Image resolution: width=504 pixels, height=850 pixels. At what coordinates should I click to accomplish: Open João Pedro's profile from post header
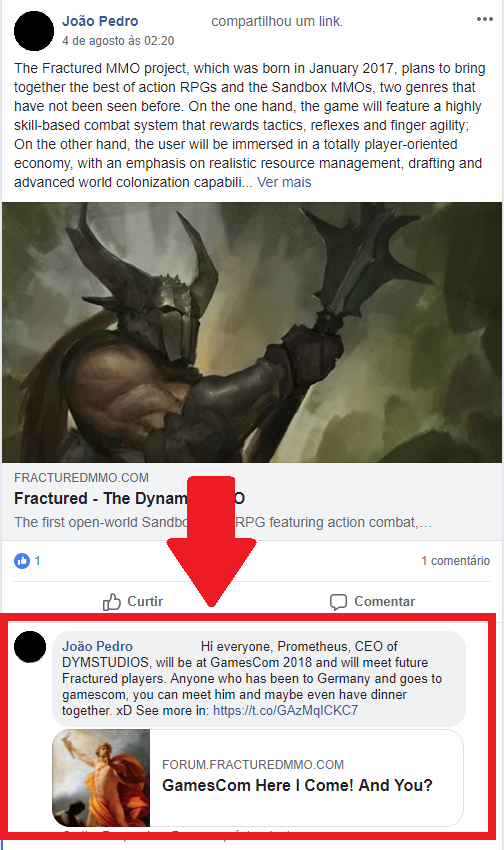pyautogui.click(x=100, y=21)
